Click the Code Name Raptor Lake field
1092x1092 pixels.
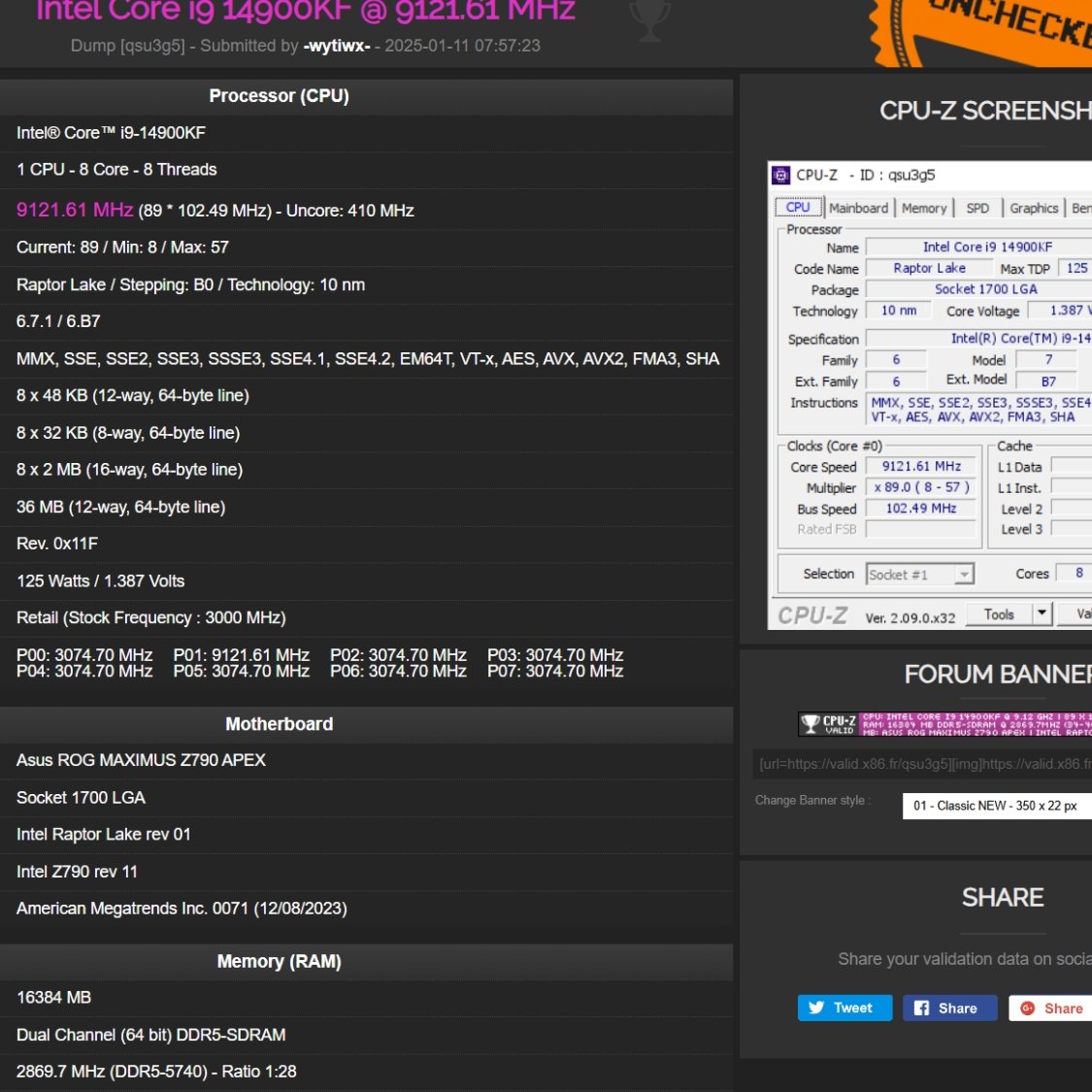pos(929,268)
